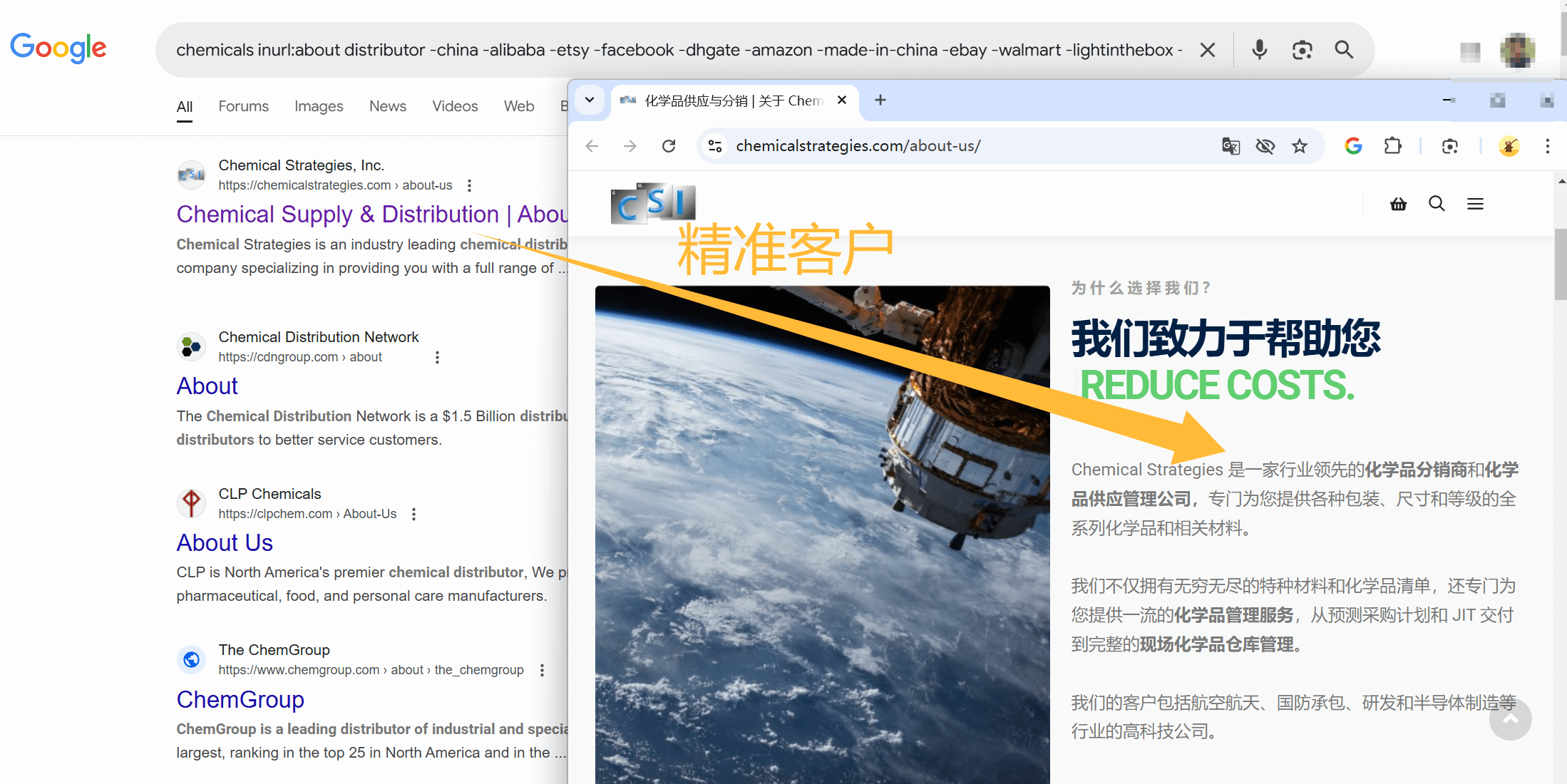Viewport: 1567px width, 784px height.
Task: Select the All results tab
Action: 185,106
